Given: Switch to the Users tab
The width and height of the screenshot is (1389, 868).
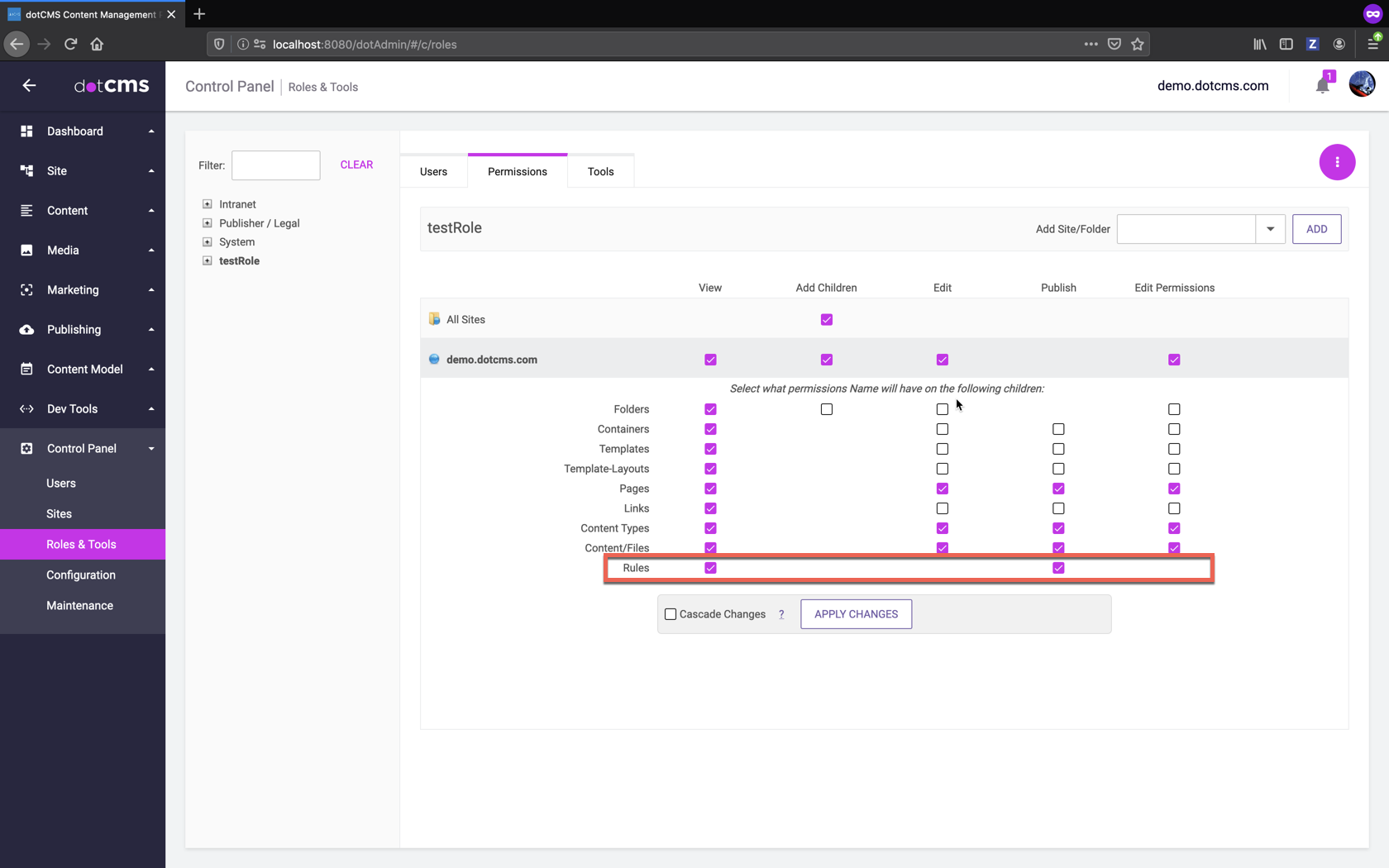Looking at the screenshot, I should [433, 171].
